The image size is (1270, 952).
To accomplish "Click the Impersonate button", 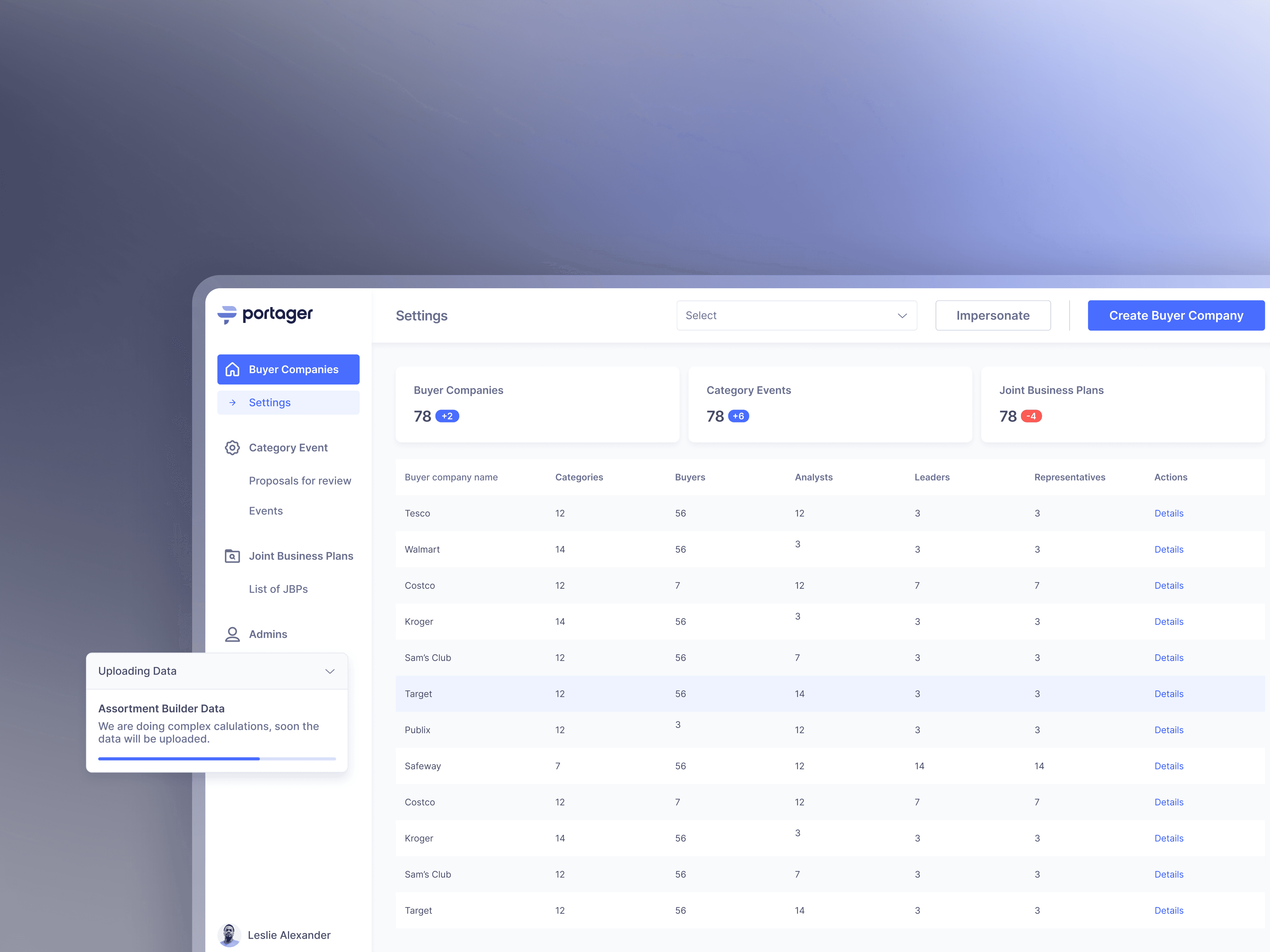I will [x=993, y=315].
